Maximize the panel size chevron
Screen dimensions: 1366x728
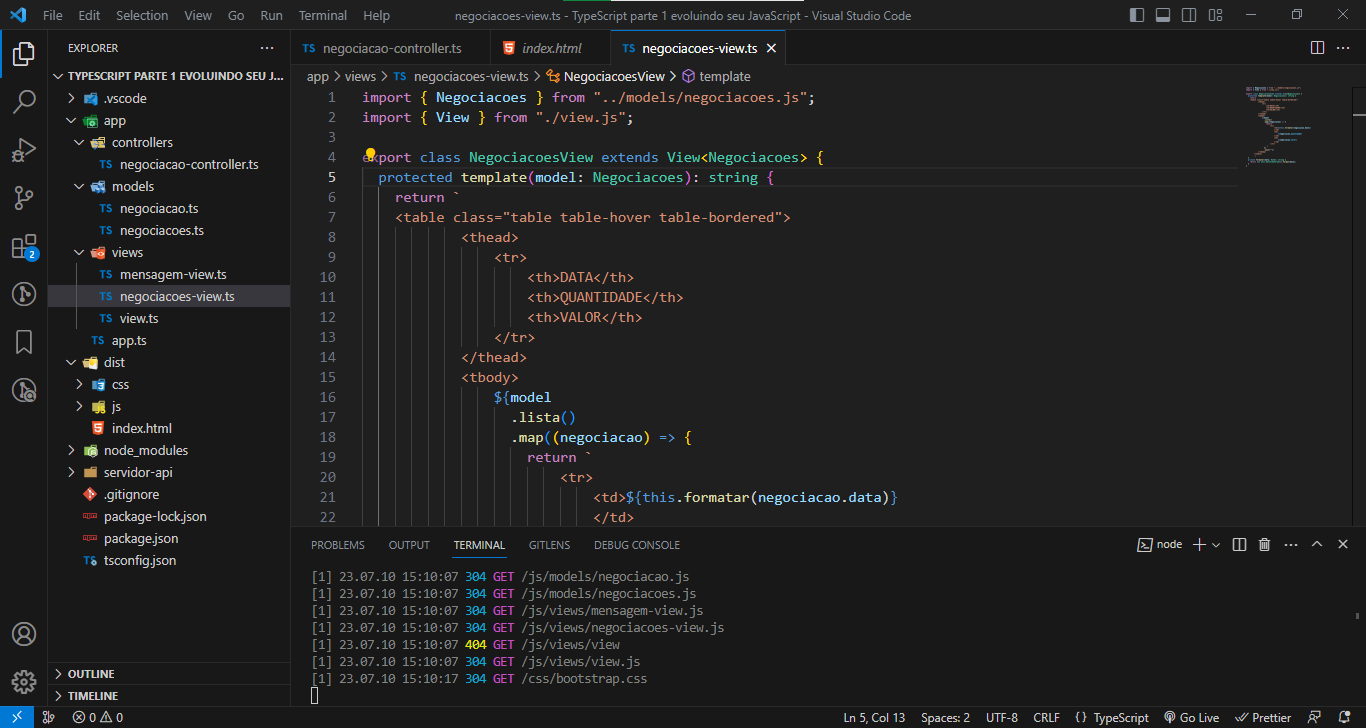[1317, 545]
